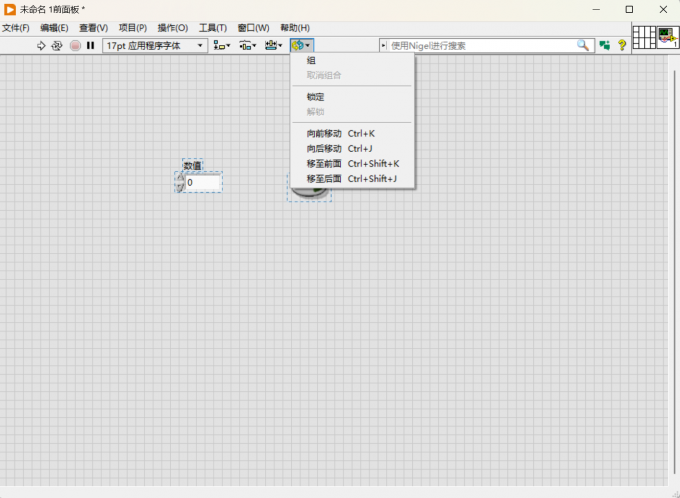The width and height of the screenshot is (680, 498).
Task: Open the Resize Objects dropdown
Action: [x=274, y=46]
